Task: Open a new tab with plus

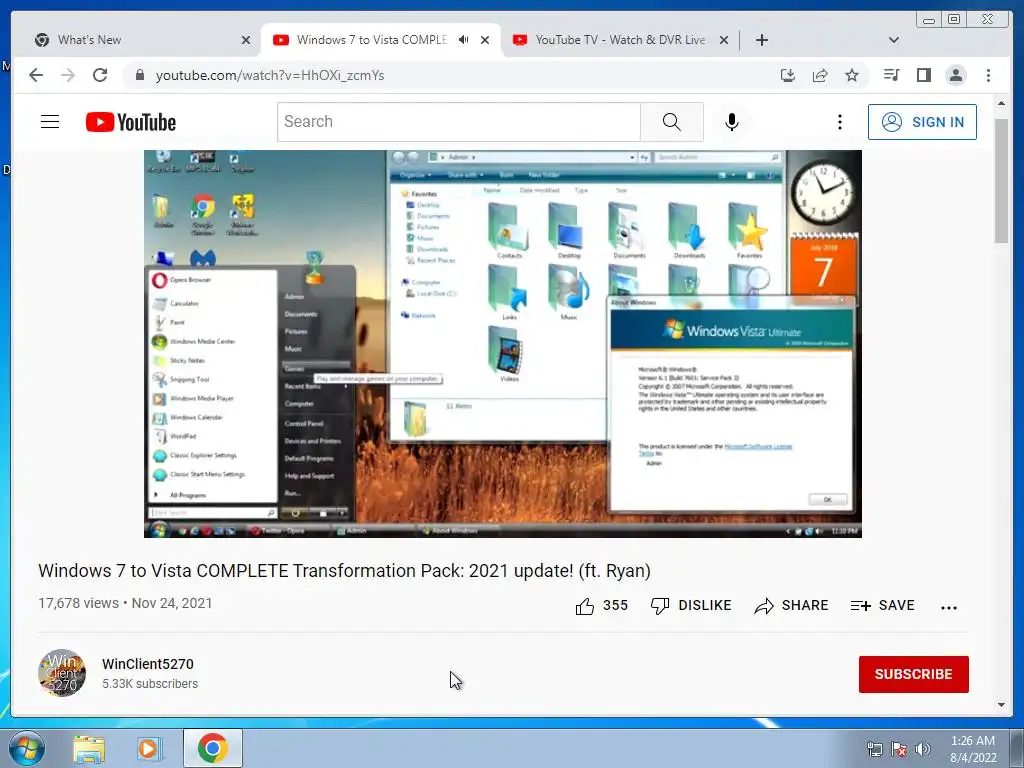Action: pyautogui.click(x=761, y=40)
